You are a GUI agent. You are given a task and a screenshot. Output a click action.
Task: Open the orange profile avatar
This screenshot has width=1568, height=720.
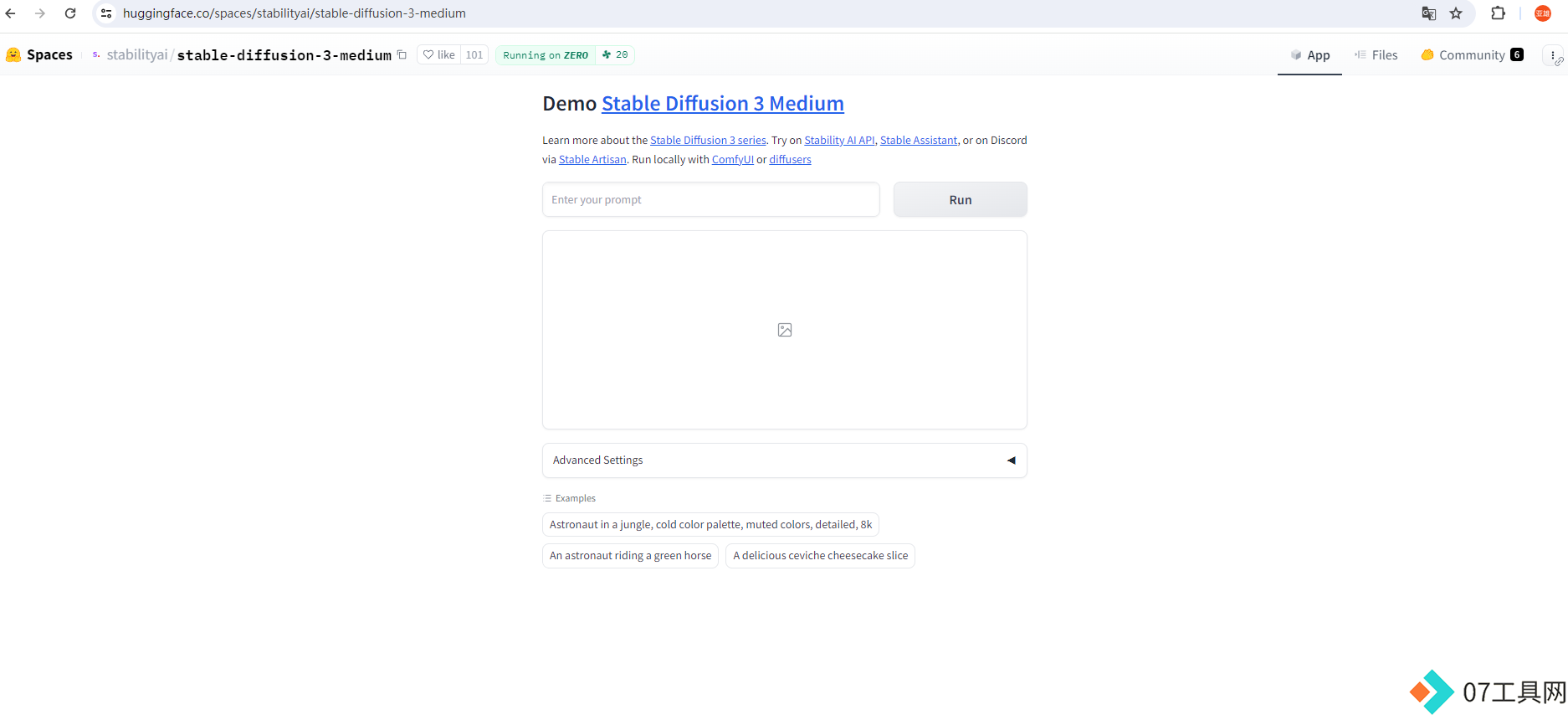[1543, 13]
